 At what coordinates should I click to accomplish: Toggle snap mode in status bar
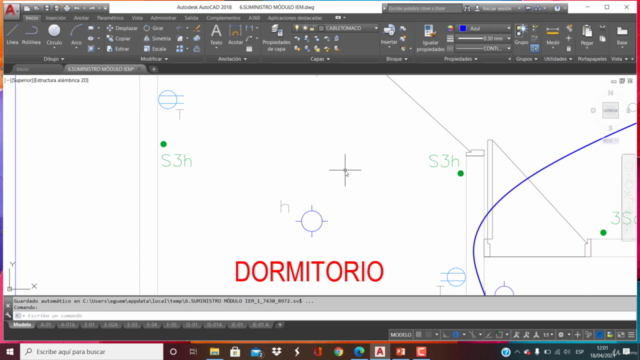(429, 335)
